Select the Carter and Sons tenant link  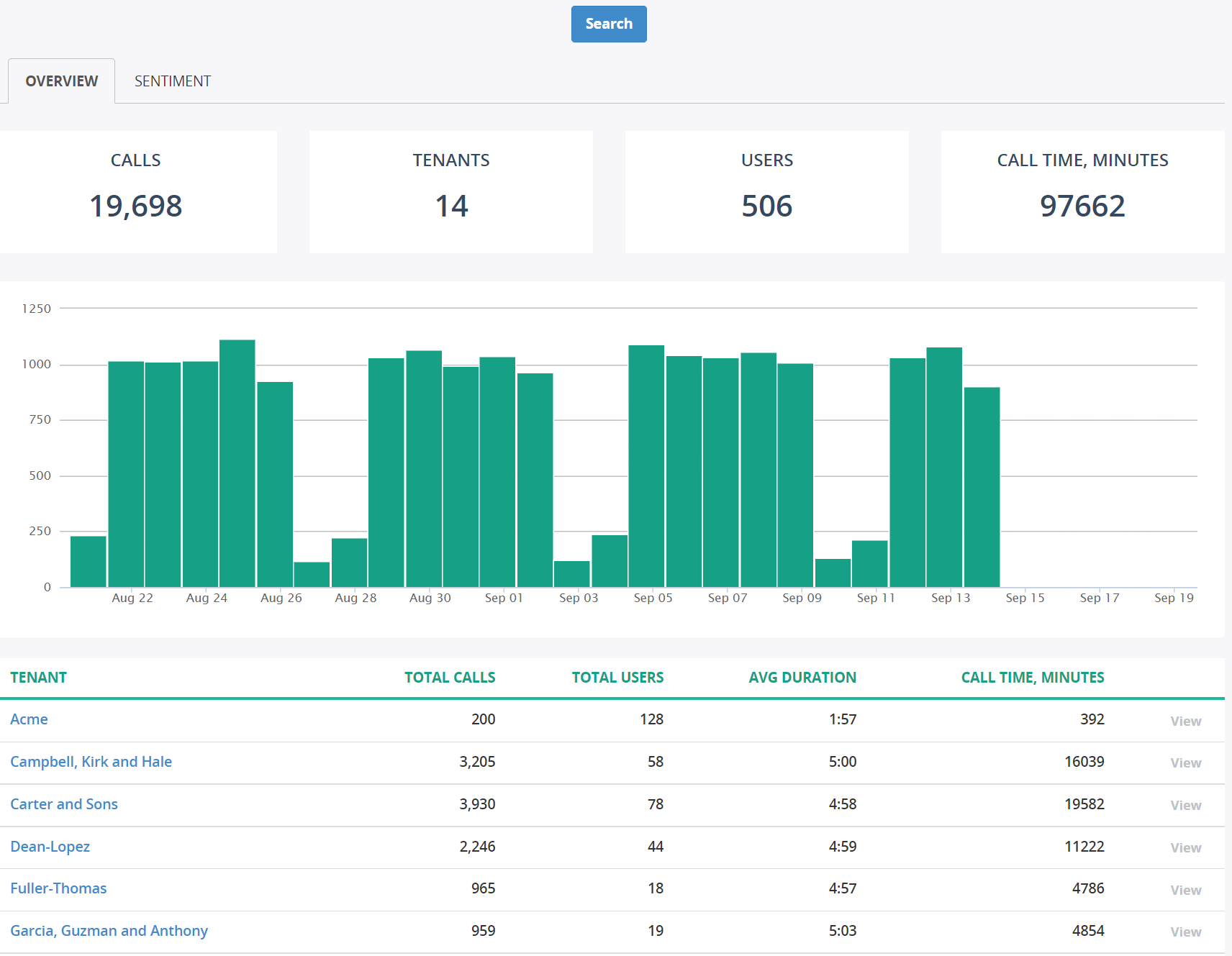point(64,804)
